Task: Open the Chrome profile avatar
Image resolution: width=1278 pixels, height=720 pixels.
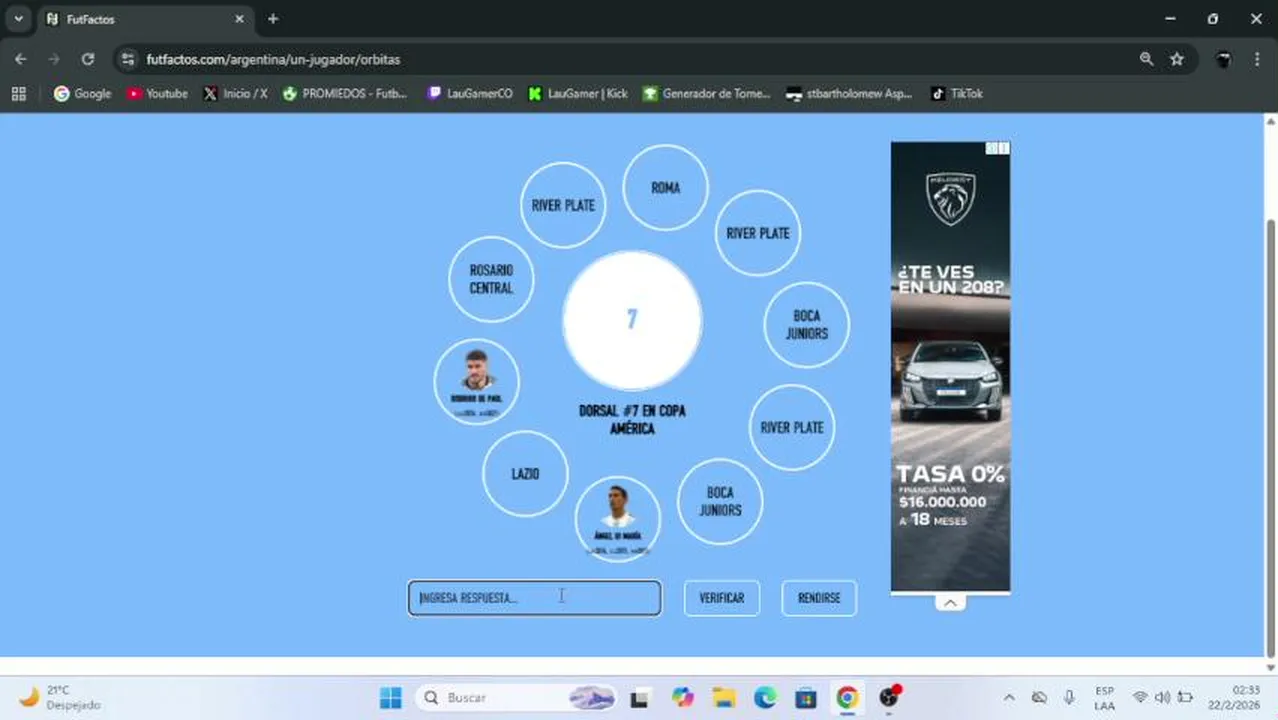Action: (x=1223, y=59)
